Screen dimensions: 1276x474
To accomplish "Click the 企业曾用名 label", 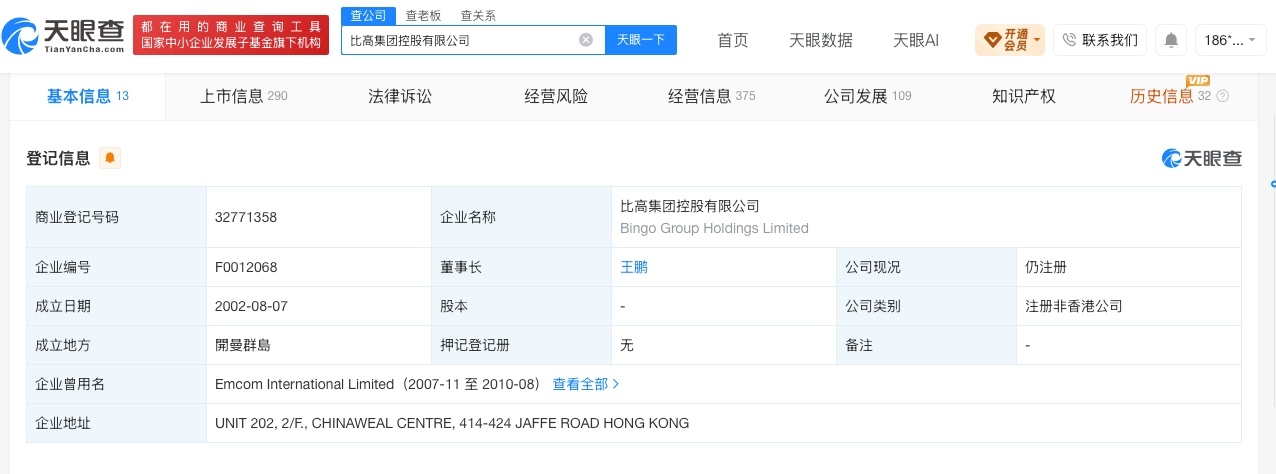I will (x=70, y=384).
